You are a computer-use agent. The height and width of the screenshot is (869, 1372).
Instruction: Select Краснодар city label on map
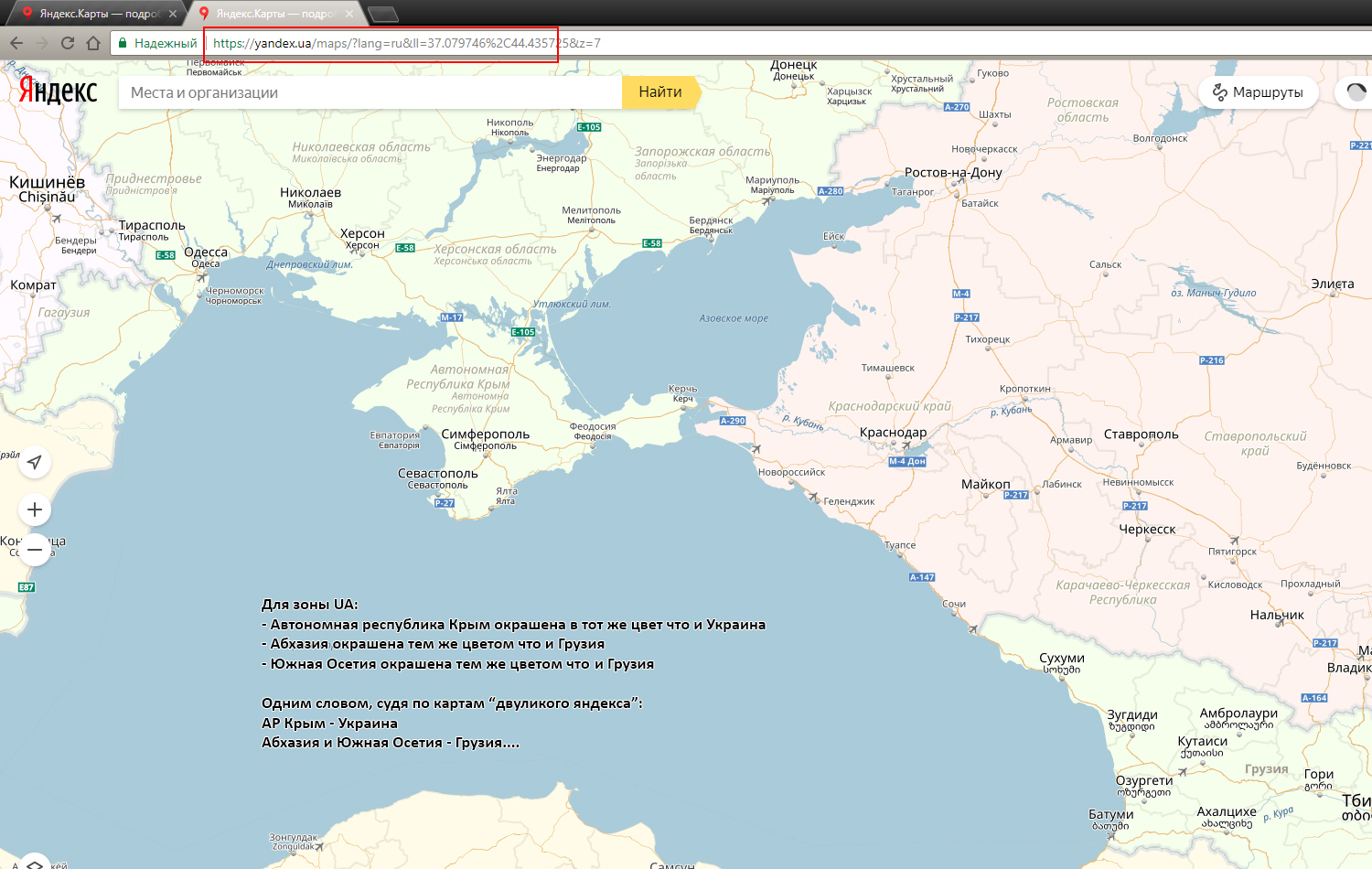pyautogui.click(x=893, y=432)
